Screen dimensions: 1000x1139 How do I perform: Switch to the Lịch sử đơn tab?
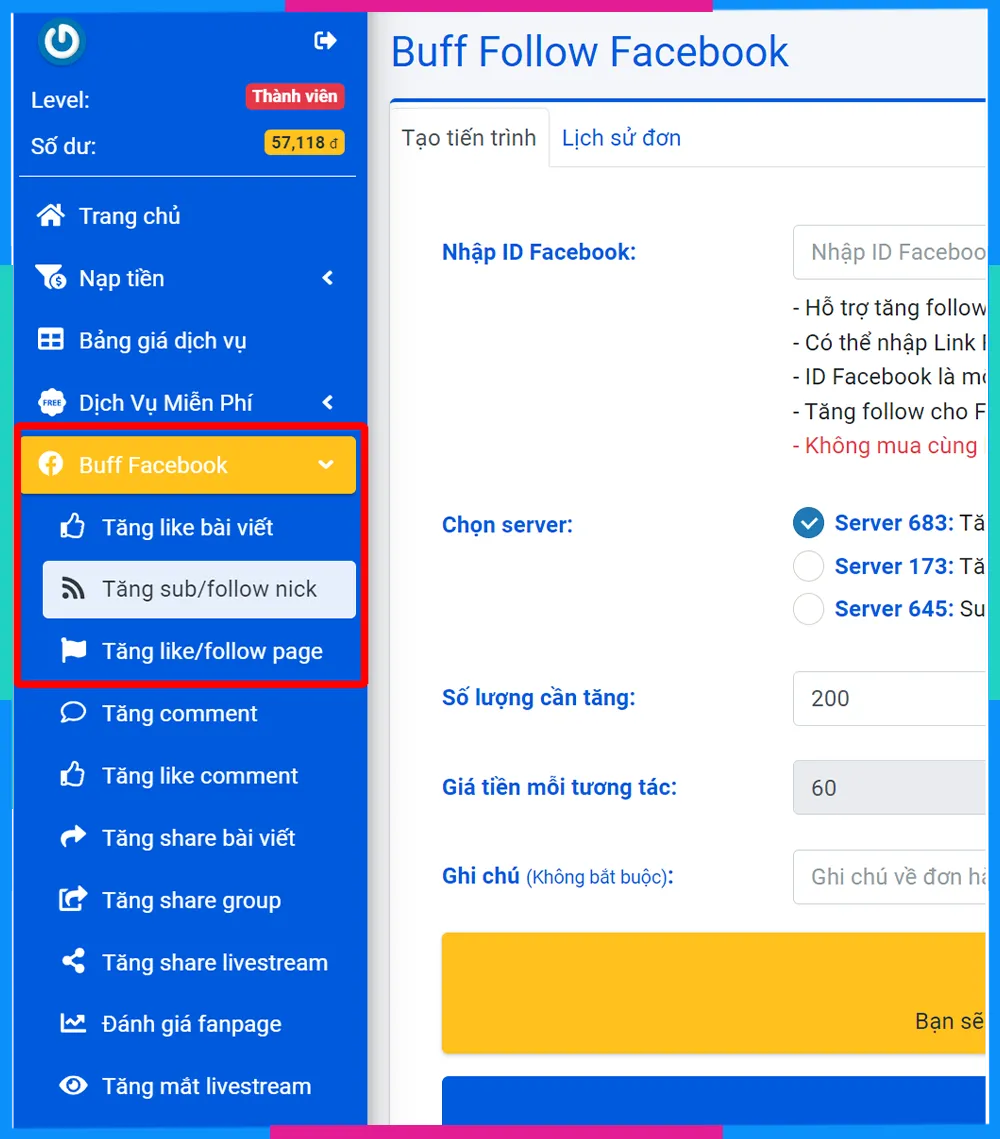(620, 138)
